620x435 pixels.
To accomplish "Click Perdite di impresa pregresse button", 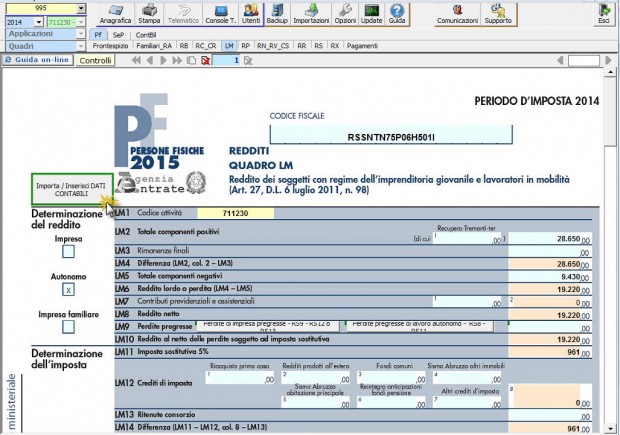I will click(x=267, y=325).
